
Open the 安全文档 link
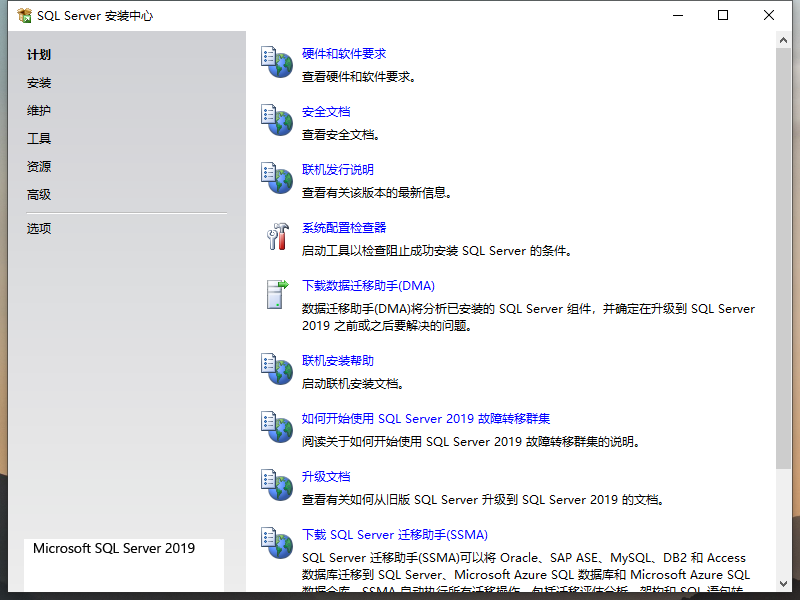326,112
